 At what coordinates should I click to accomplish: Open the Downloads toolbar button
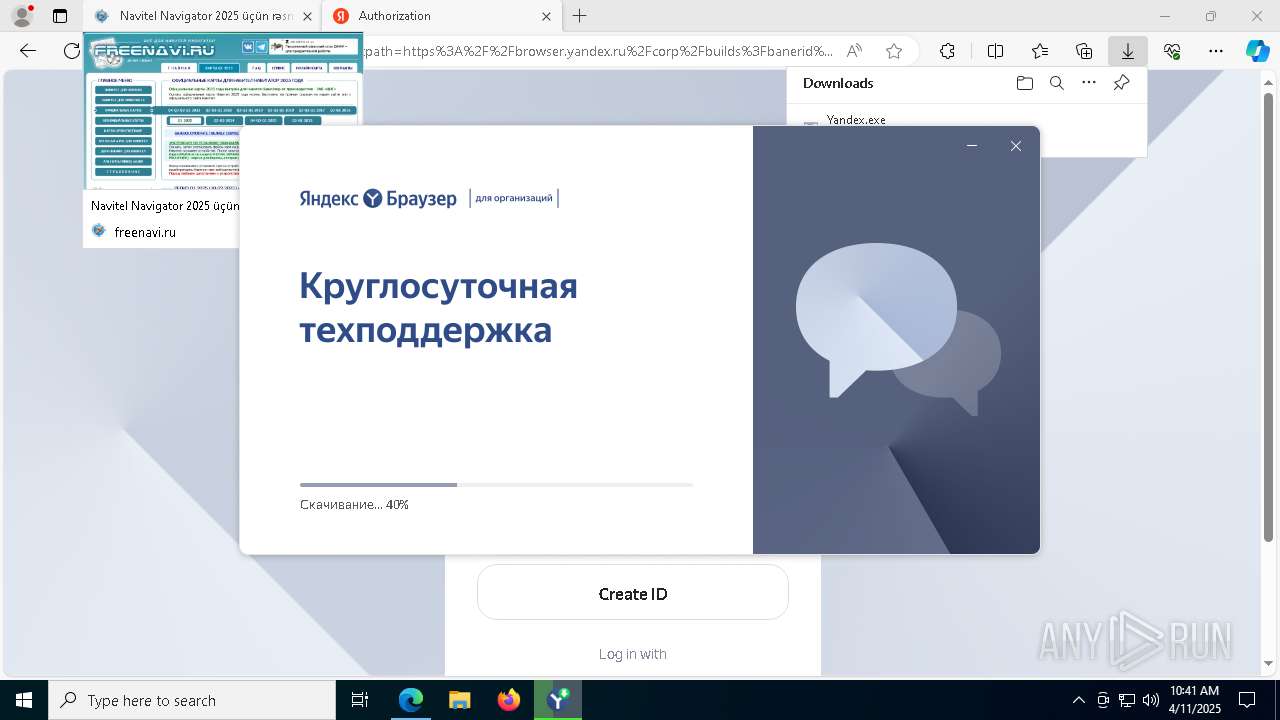pyautogui.click(x=1128, y=51)
